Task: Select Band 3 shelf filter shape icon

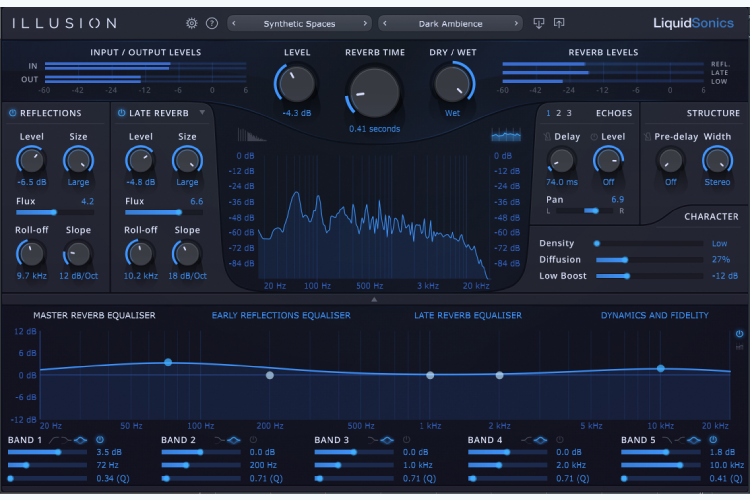Action: [x=373, y=440]
